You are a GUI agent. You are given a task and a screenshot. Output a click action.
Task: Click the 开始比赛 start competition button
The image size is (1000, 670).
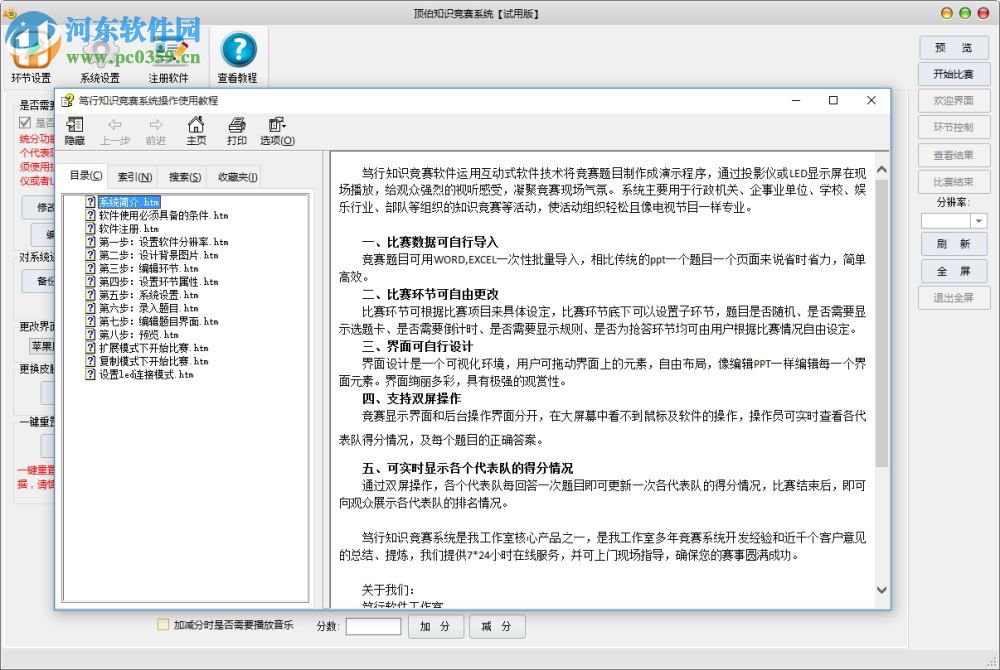point(952,74)
